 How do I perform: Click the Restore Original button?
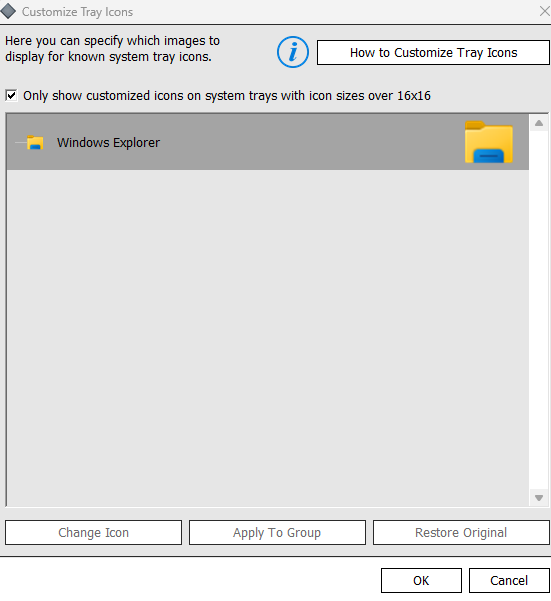461,532
